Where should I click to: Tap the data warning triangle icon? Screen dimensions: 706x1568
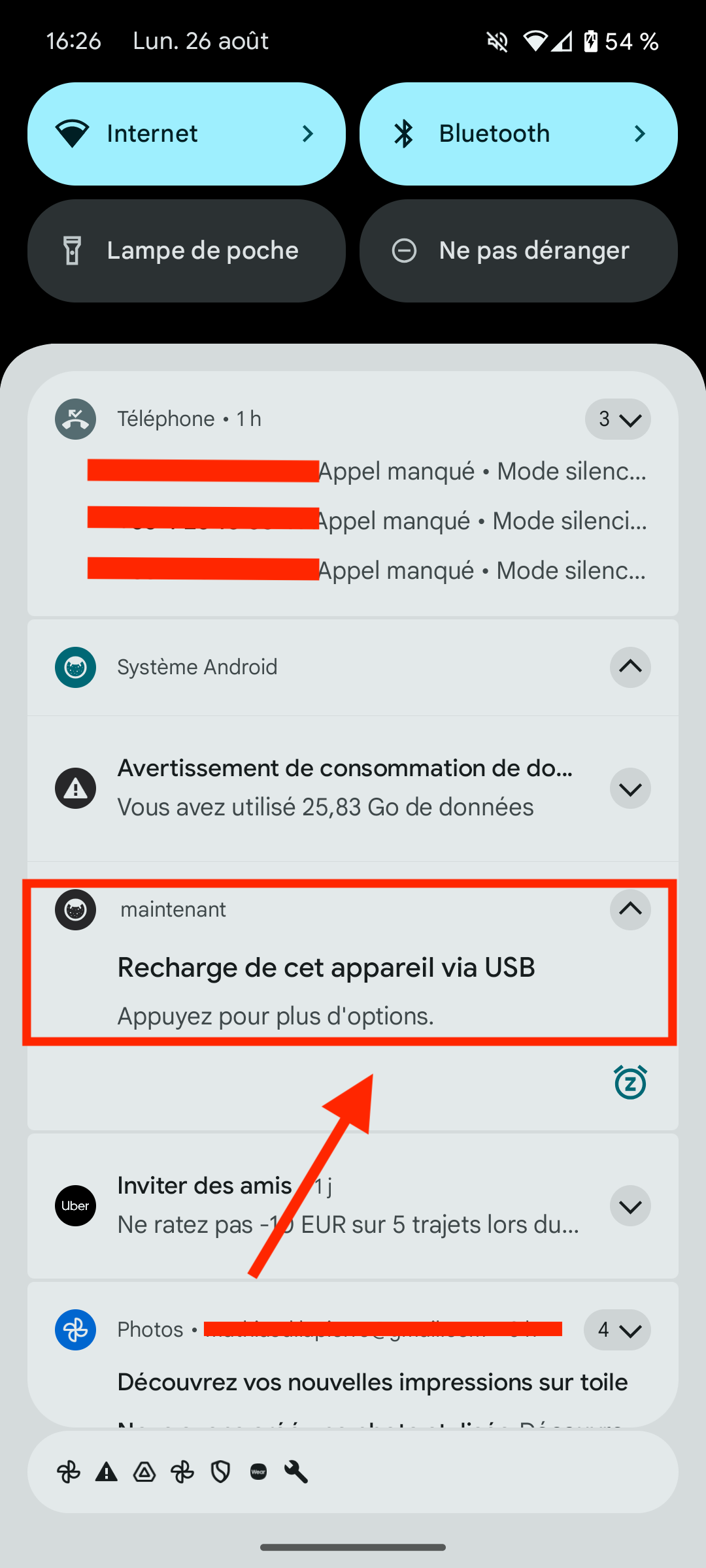tap(75, 788)
